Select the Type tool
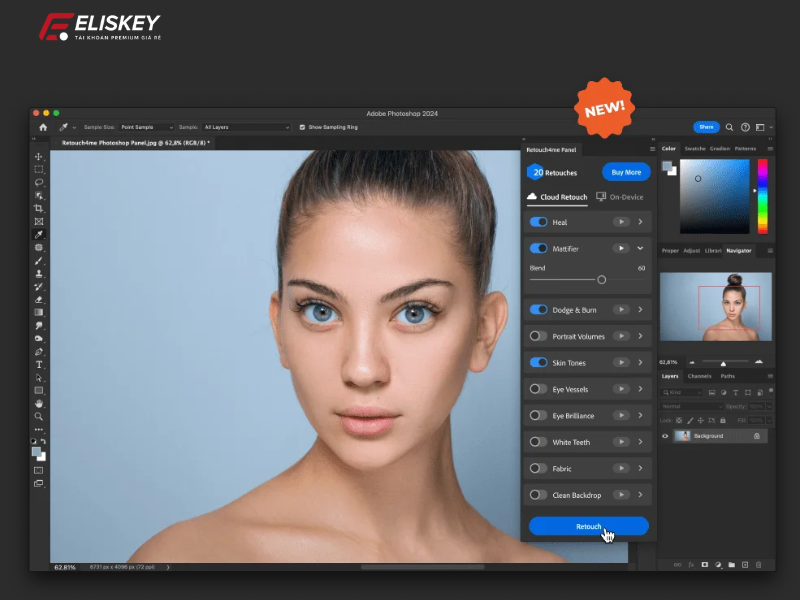Image resolution: width=800 pixels, height=600 pixels. click(x=39, y=365)
